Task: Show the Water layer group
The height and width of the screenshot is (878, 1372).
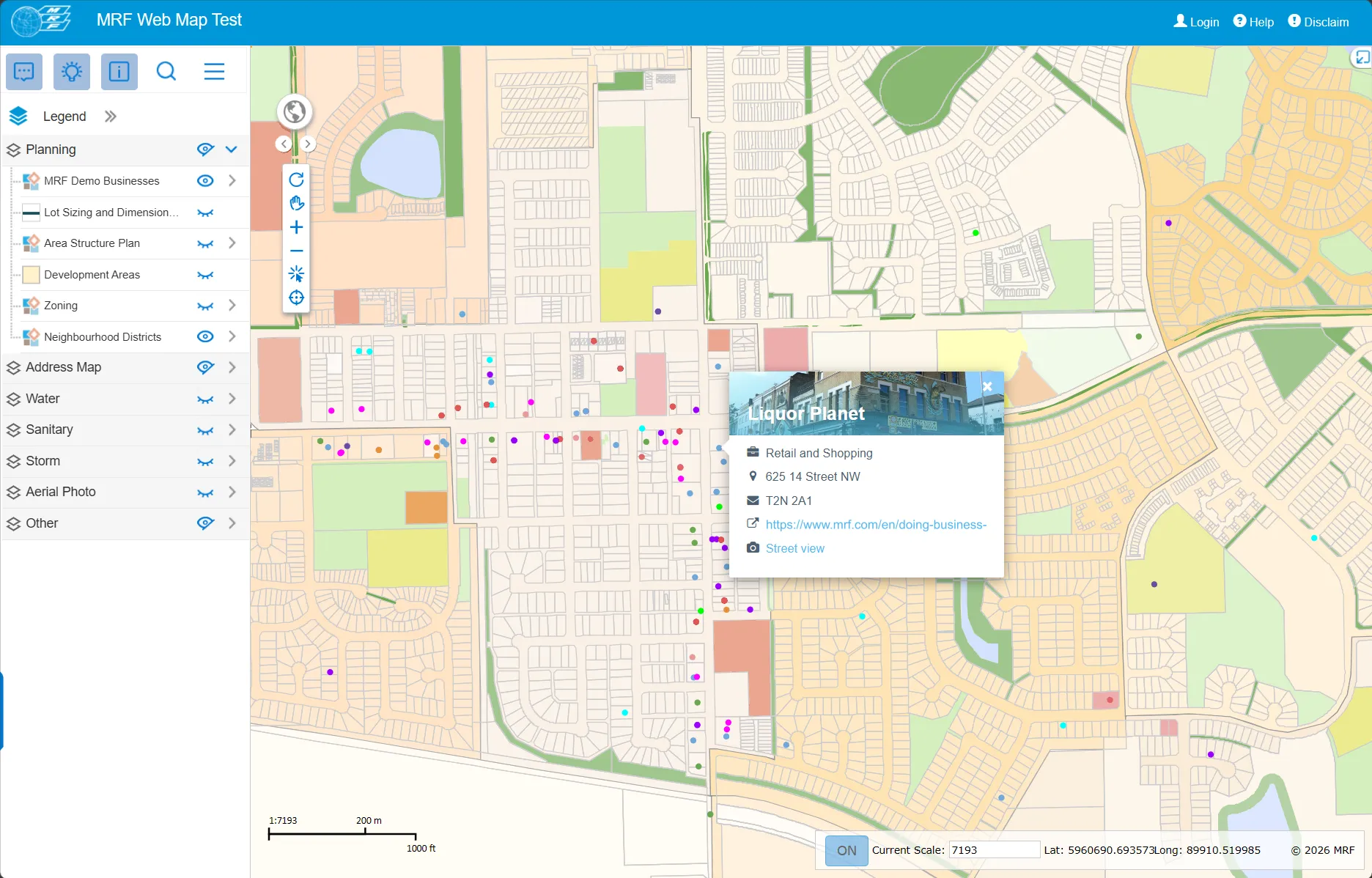Action: [x=205, y=399]
